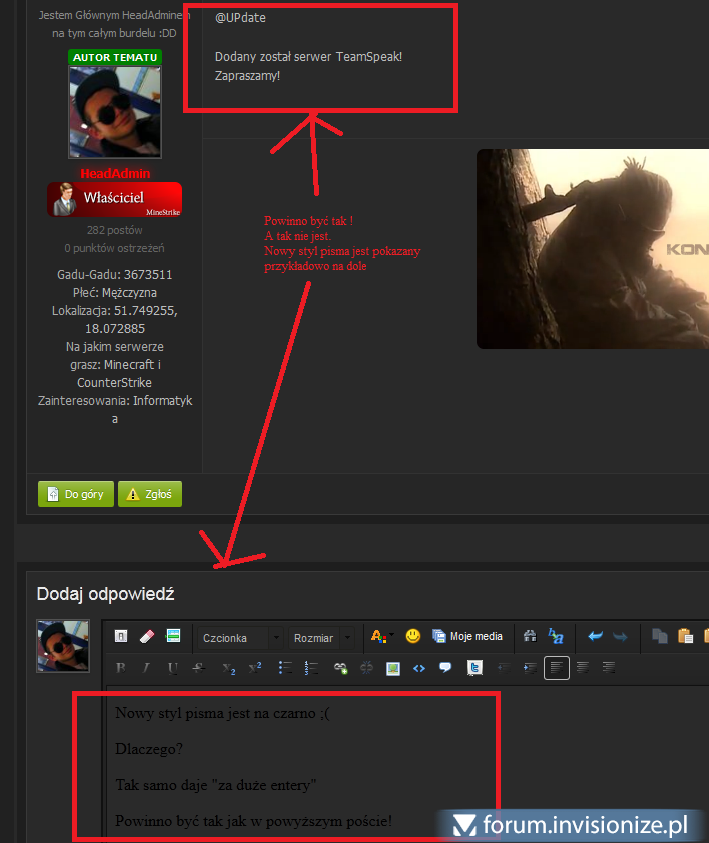The height and width of the screenshot is (843, 709).
Task: Click the eraser remove-formatting icon
Action: click(x=146, y=636)
